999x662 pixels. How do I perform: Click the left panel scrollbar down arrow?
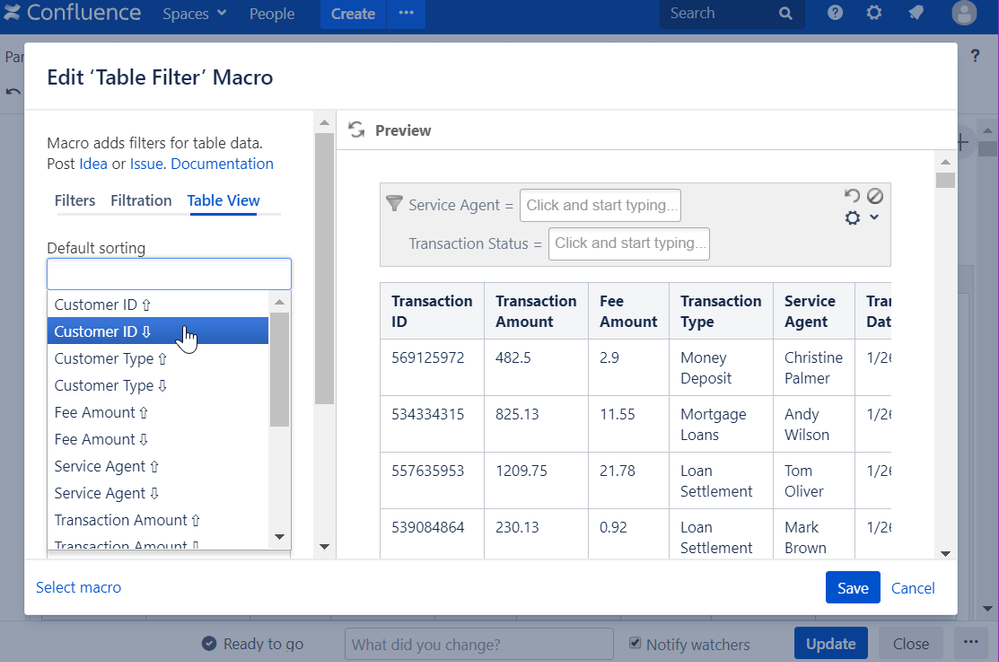tap(324, 547)
